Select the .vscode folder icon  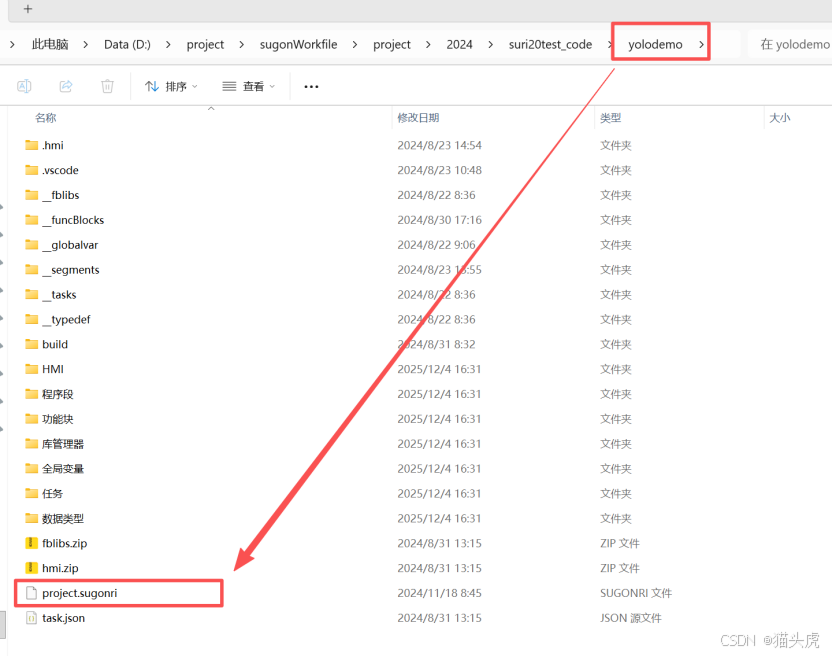tap(32, 170)
